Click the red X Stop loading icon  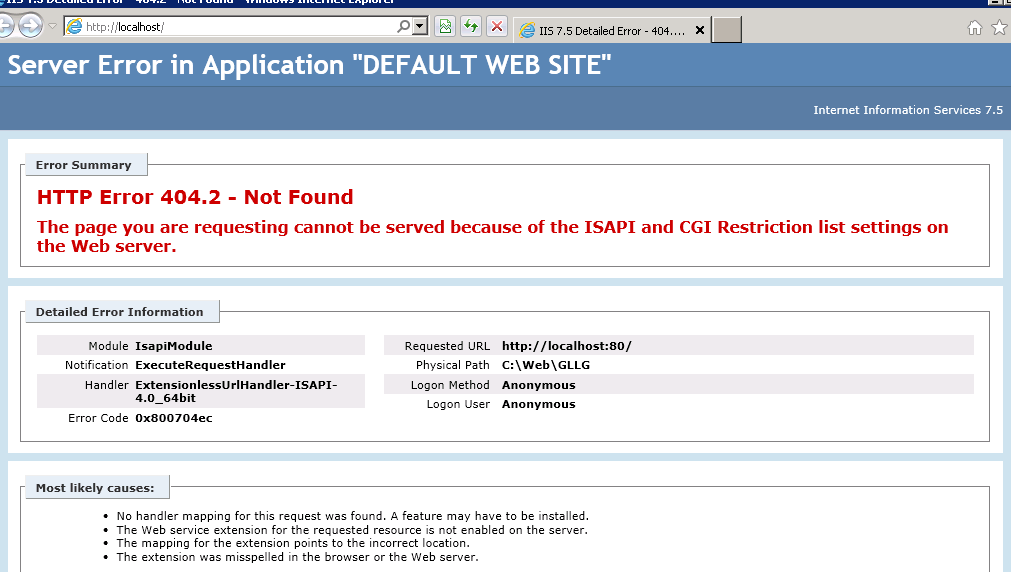tap(497, 26)
